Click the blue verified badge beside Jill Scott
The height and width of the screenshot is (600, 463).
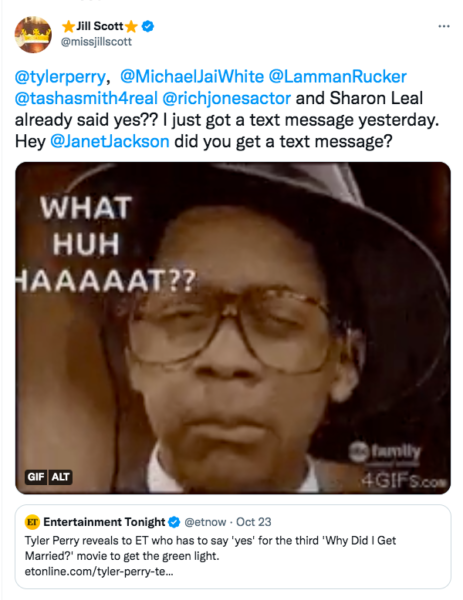[x=148, y=26]
